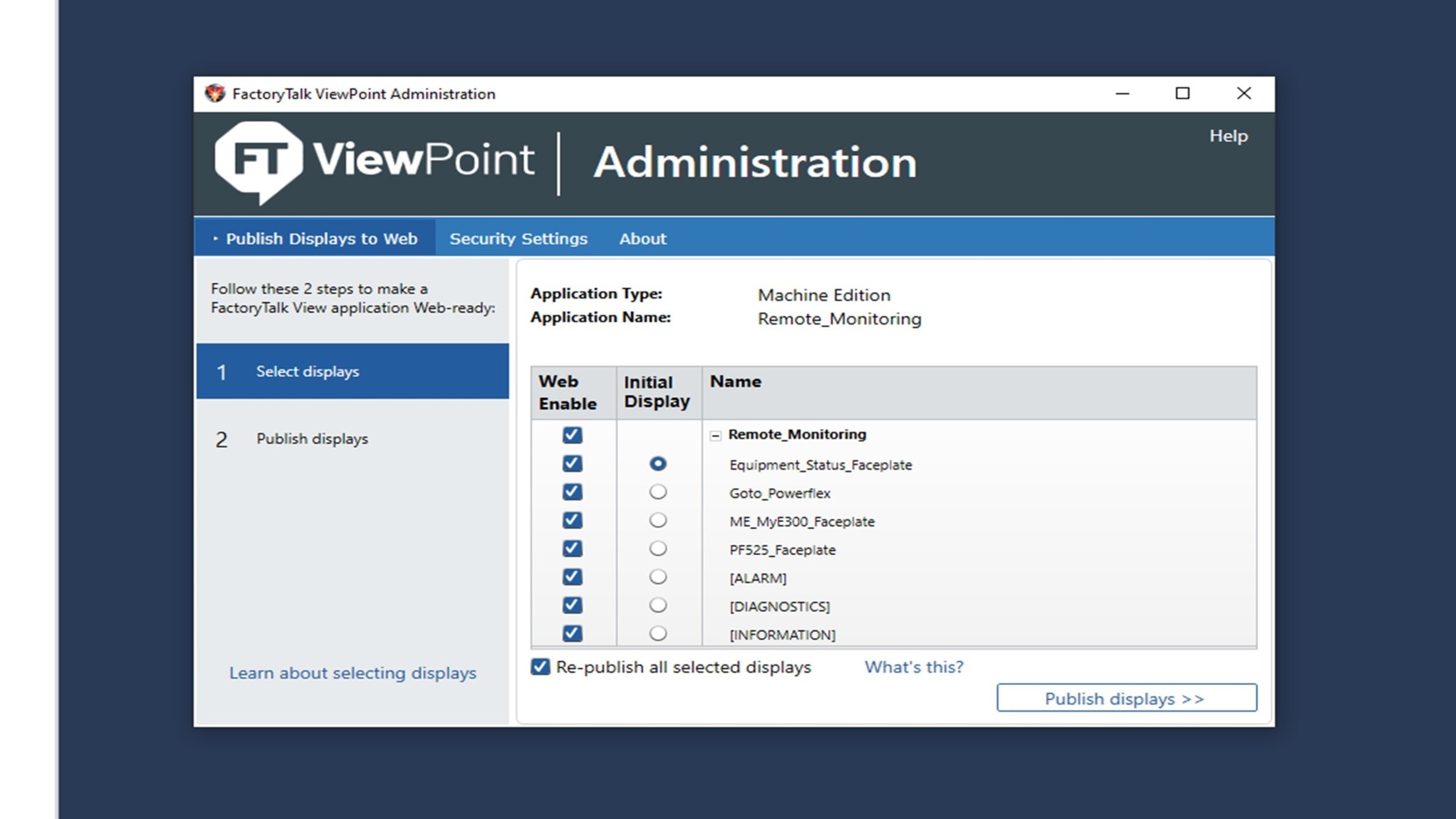
Task: Toggle Re-publish all selected displays checkbox
Action: [x=540, y=667]
